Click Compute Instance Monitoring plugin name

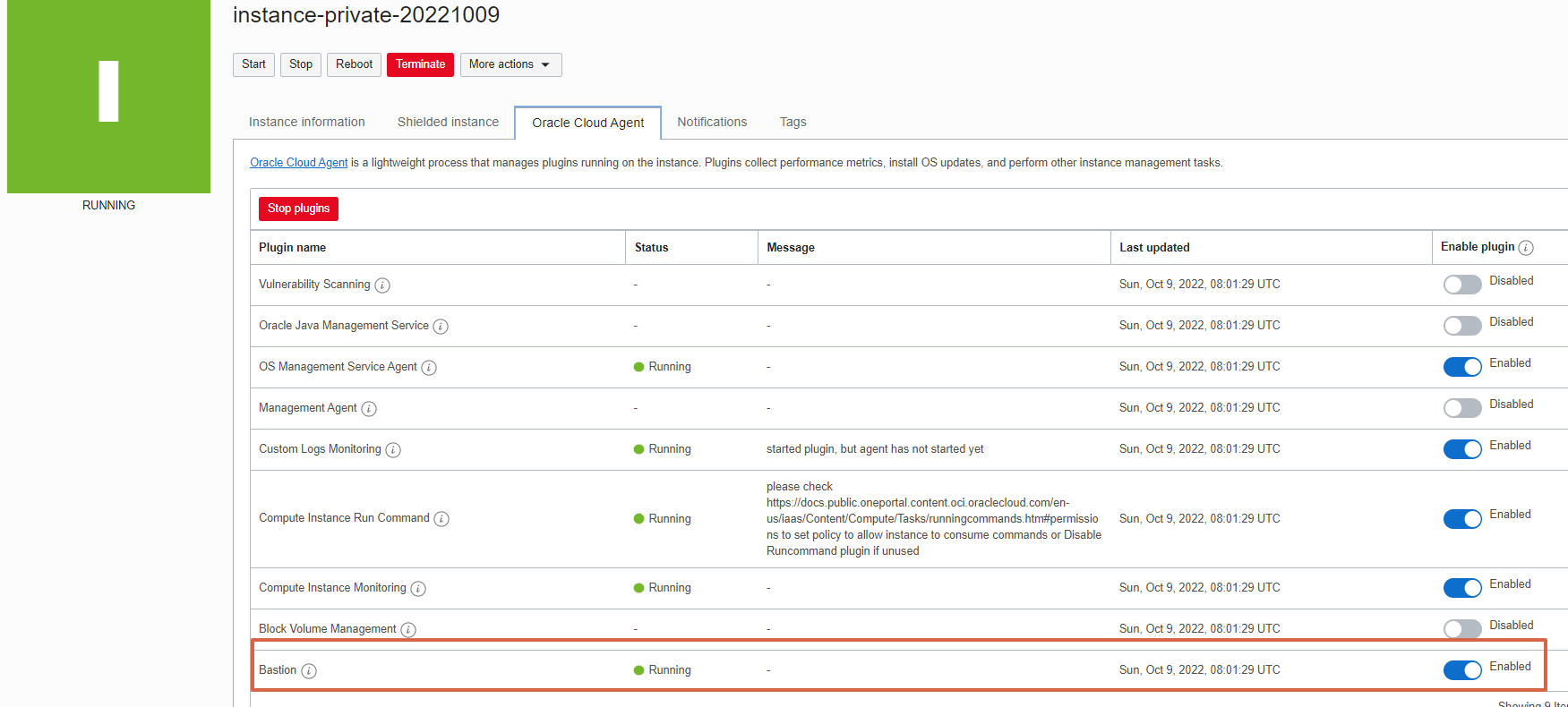coord(332,588)
